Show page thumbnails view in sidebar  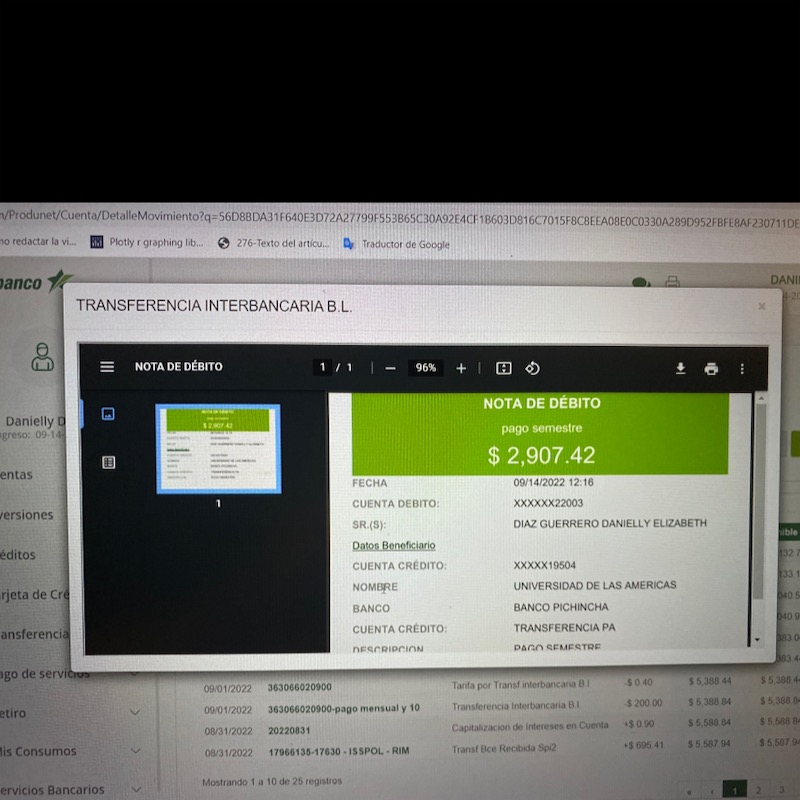pos(108,414)
